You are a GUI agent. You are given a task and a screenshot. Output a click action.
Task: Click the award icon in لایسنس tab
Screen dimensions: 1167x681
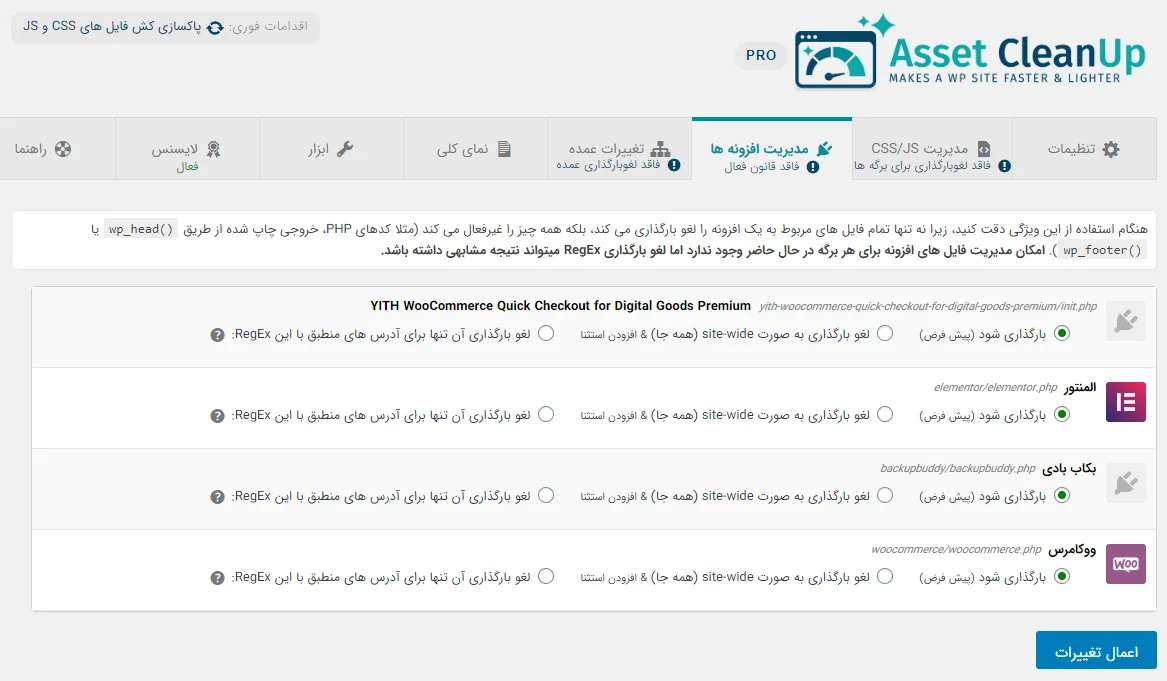(x=214, y=149)
